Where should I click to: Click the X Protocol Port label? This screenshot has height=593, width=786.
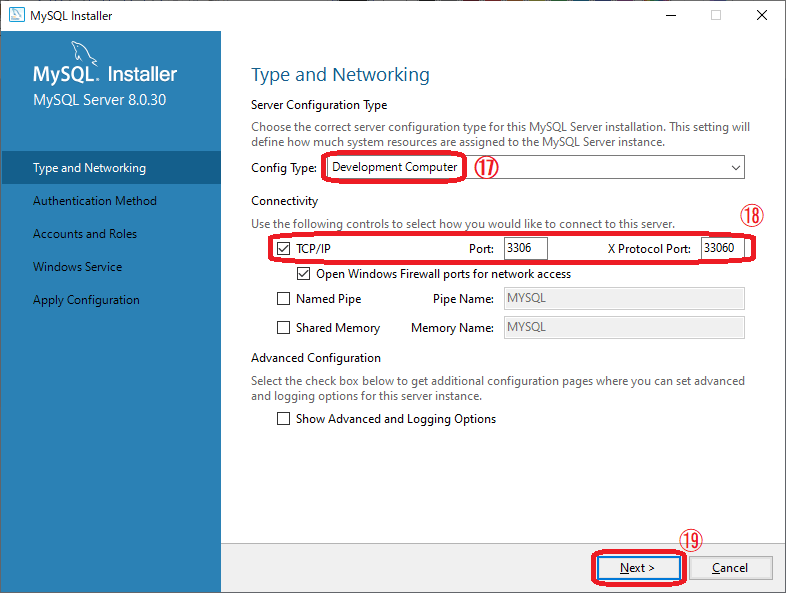649,249
